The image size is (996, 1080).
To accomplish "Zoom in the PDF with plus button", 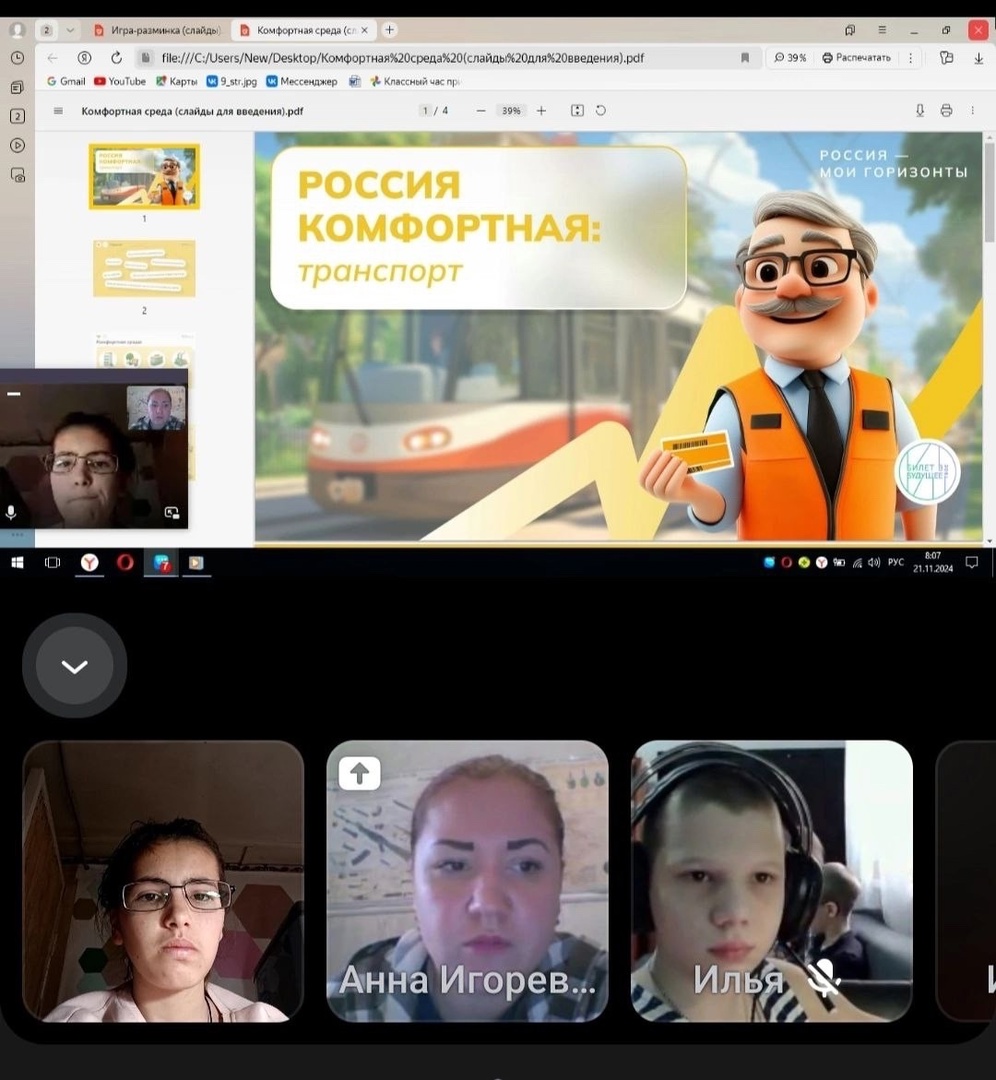I will (541, 111).
